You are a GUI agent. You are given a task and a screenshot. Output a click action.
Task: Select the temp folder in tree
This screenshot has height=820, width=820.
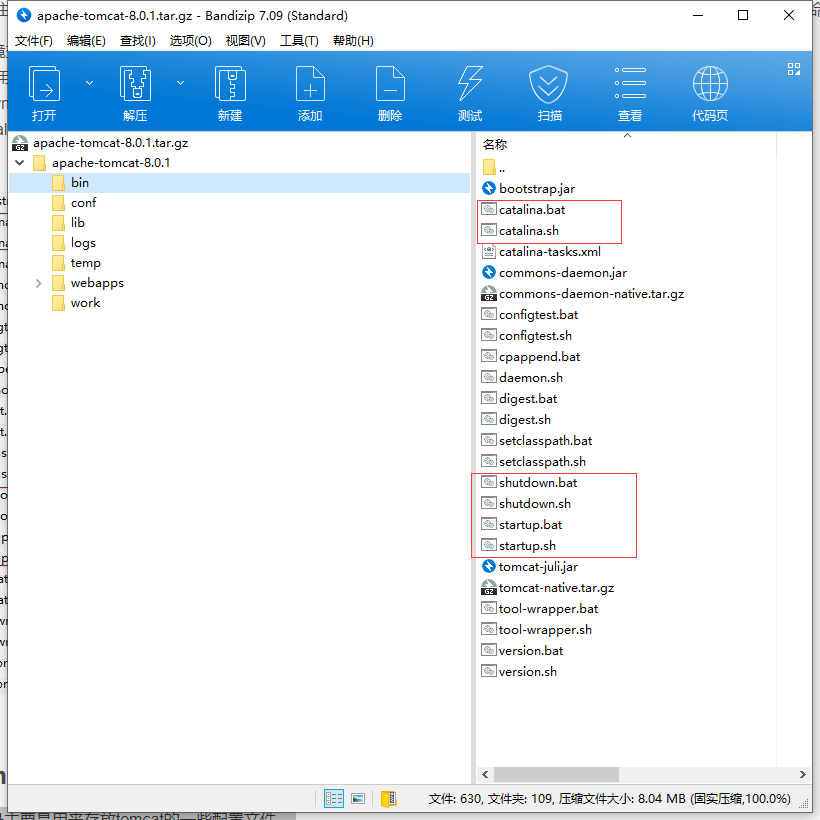[86, 263]
